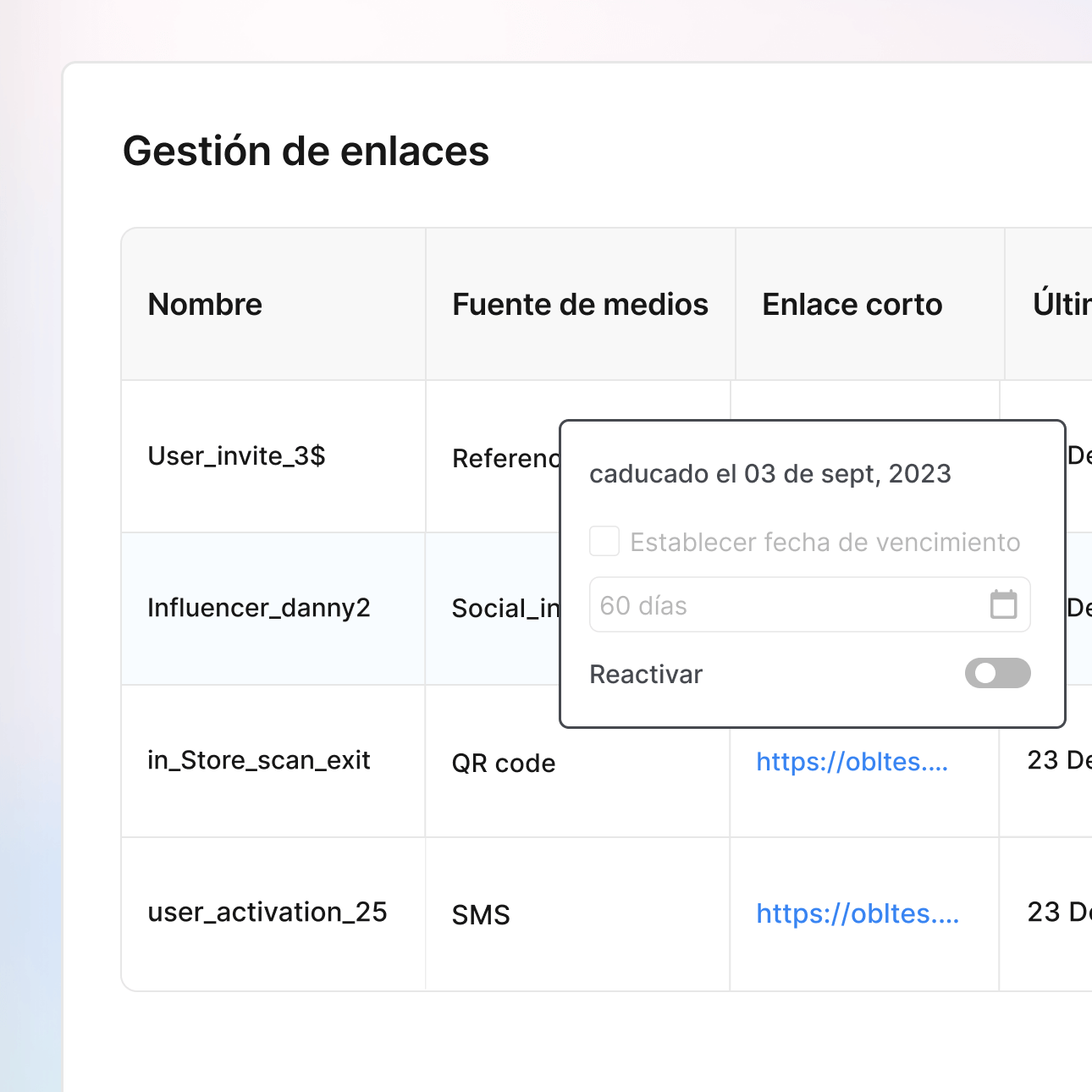This screenshot has height=1092, width=1092.
Task: Select the Influencer_danny2 row
Action: coord(259,608)
